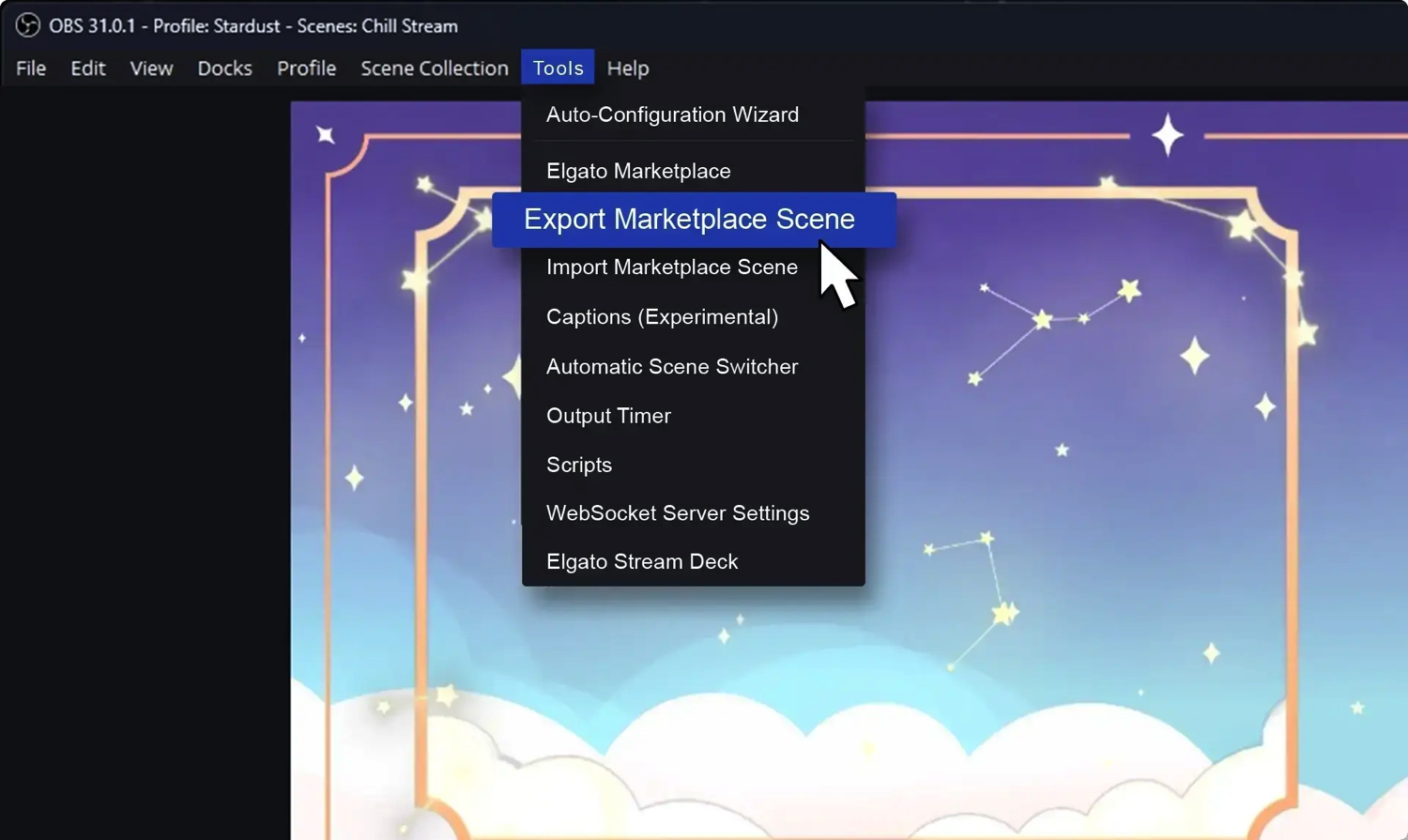
Task: Open Captions (Experimental)
Action: point(663,317)
